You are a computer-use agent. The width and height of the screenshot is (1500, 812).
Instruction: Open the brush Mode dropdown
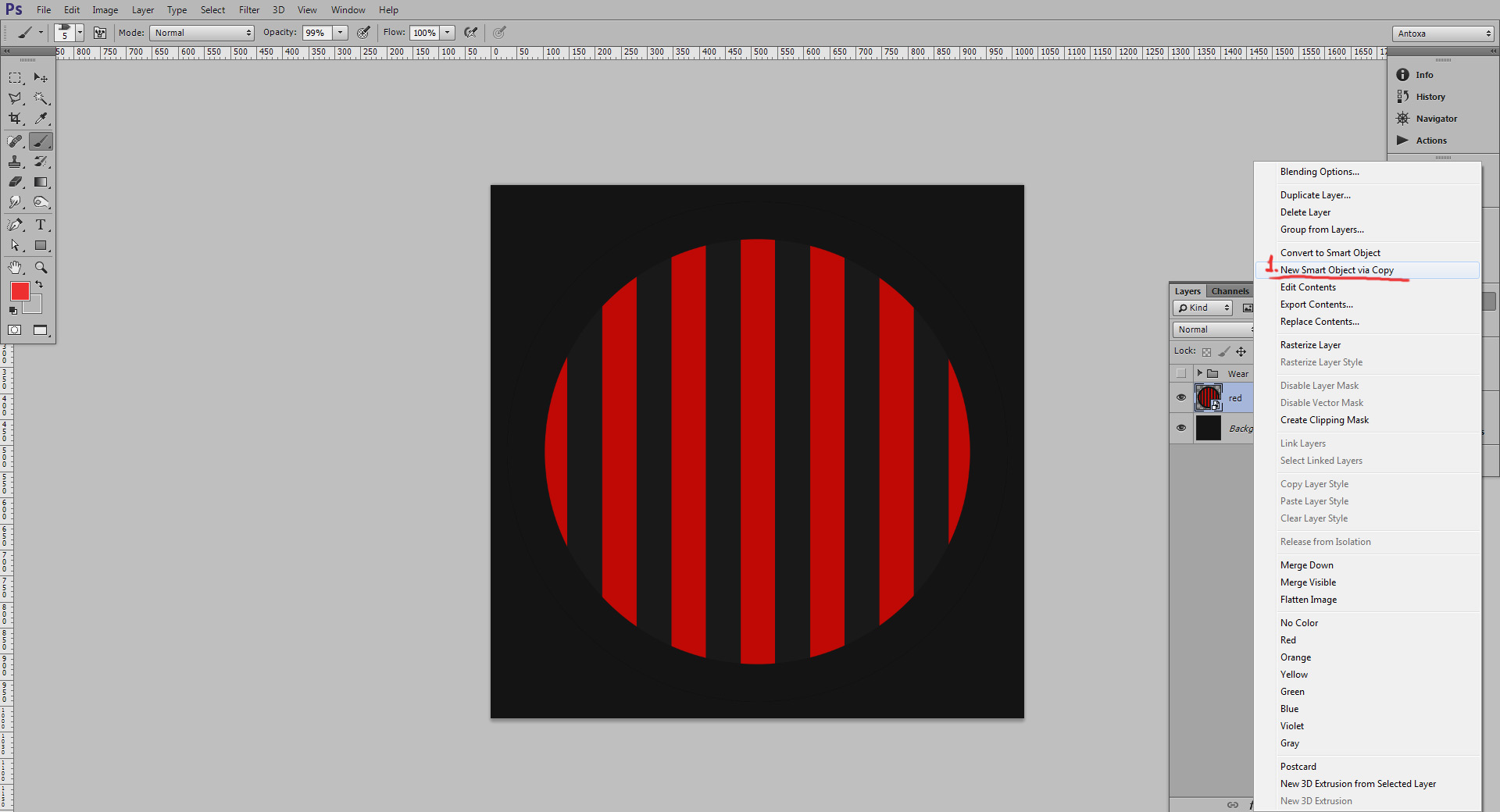(202, 33)
